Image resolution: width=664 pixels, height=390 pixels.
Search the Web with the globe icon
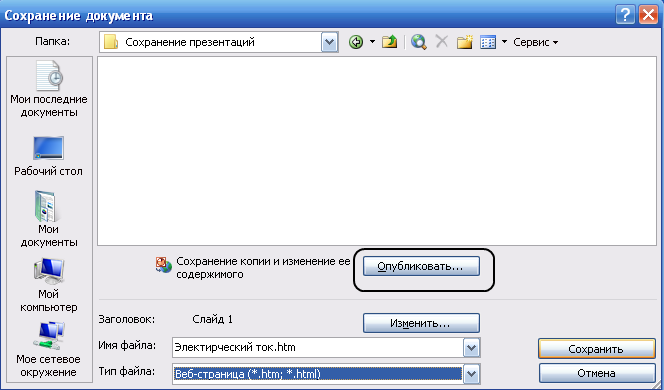coord(418,42)
